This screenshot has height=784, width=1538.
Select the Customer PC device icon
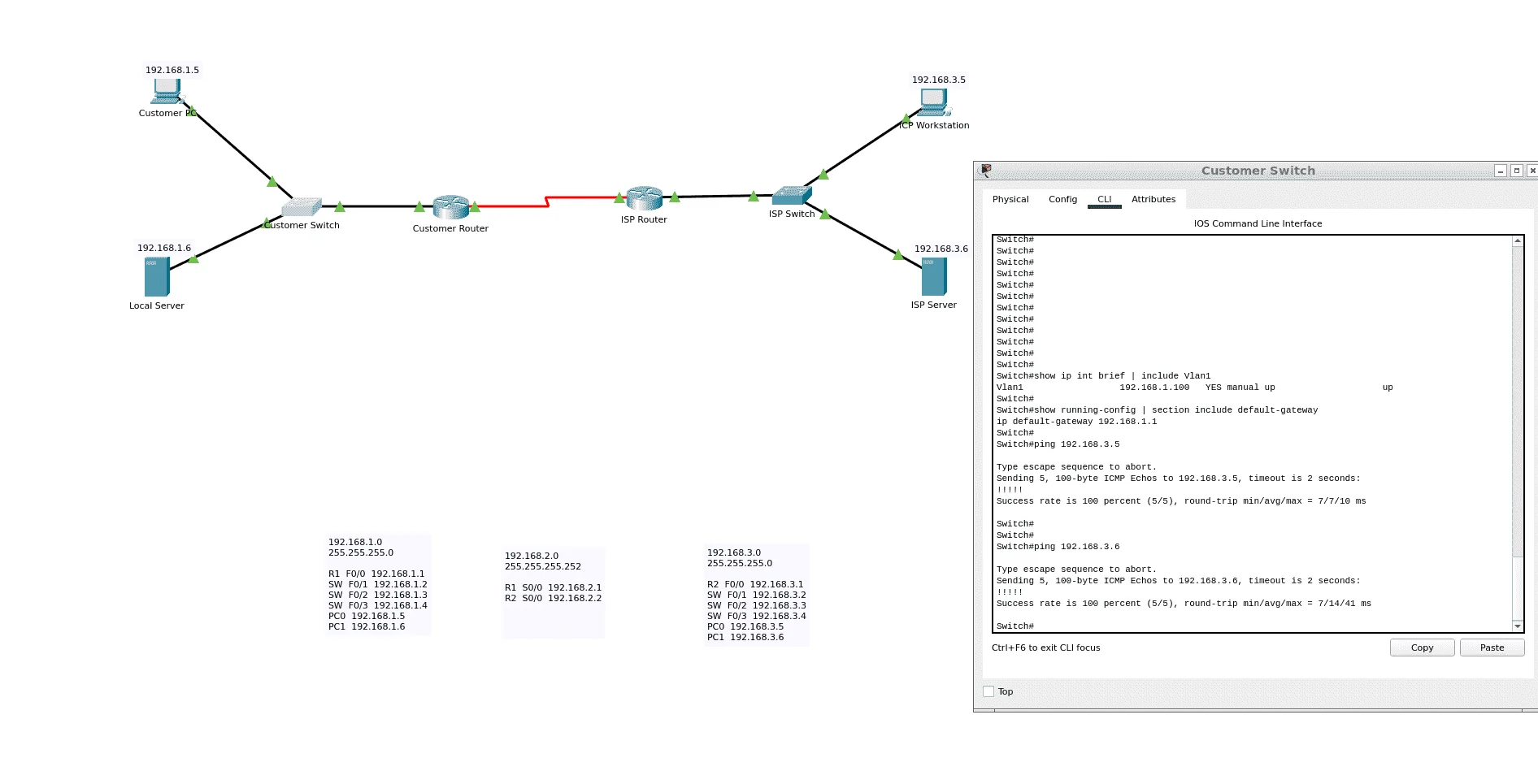click(167, 91)
